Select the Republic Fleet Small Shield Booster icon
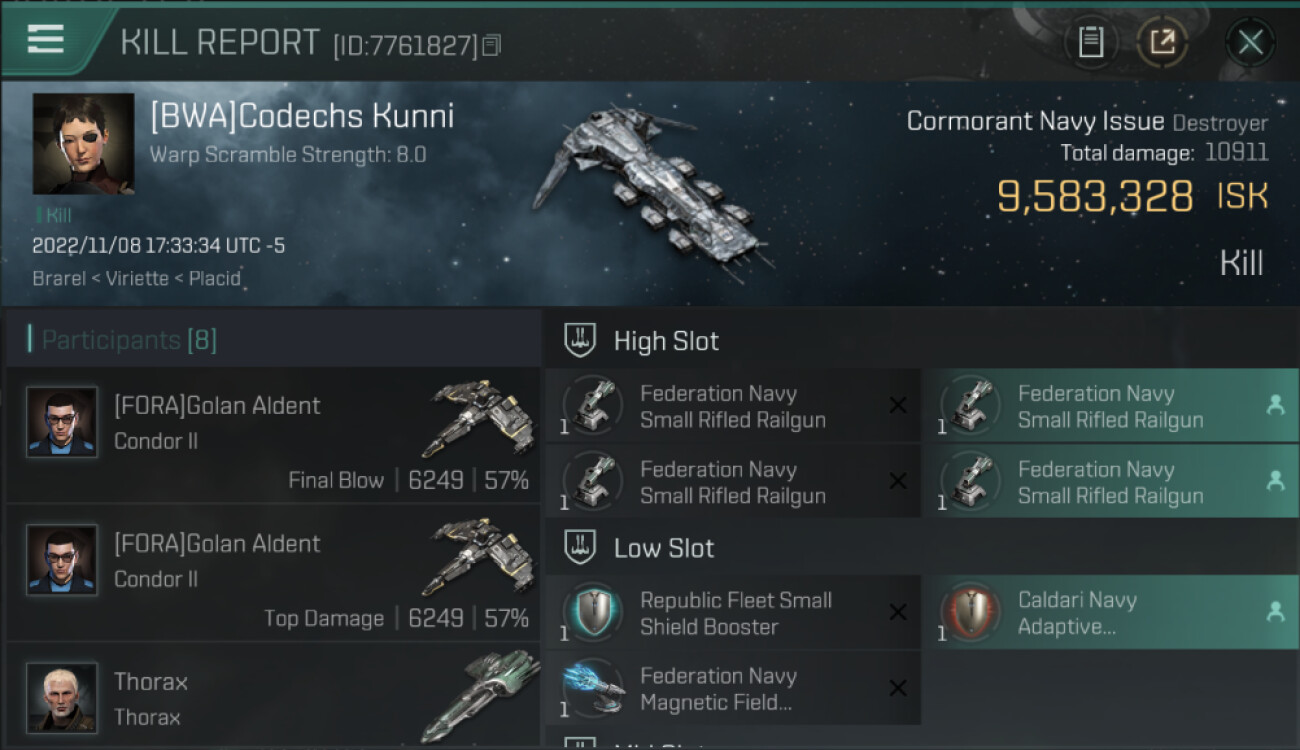The width and height of the screenshot is (1300, 750). [x=592, y=612]
